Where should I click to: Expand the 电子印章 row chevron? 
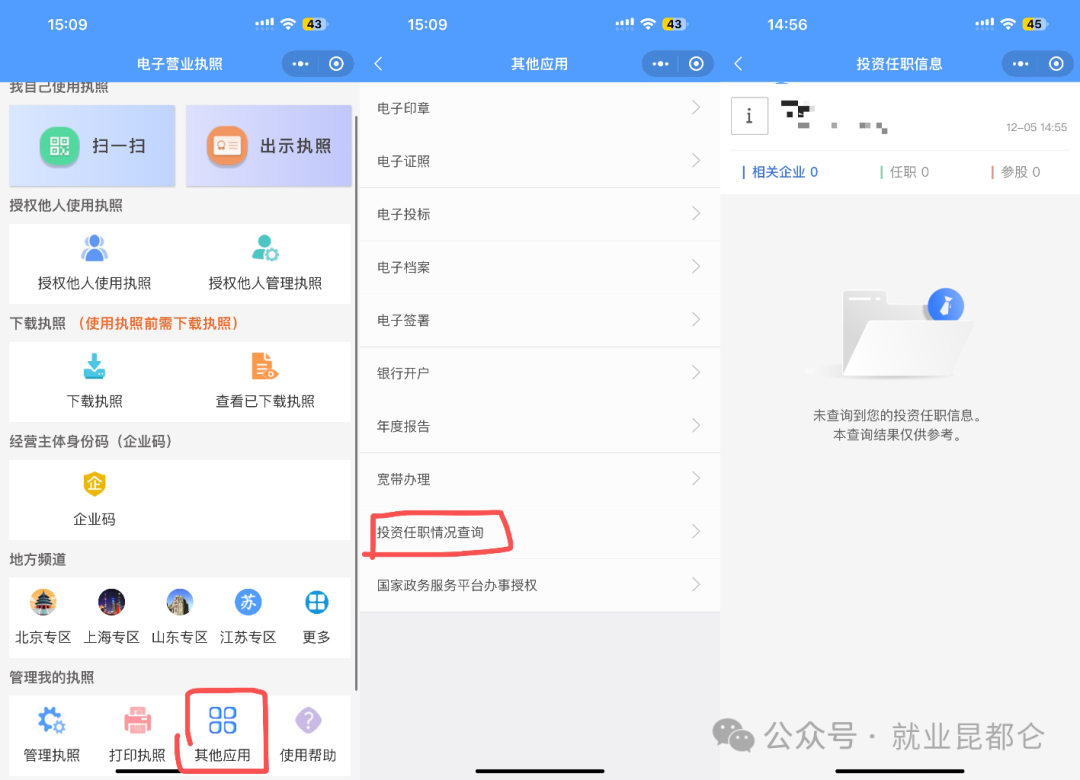(x=696, y=107)
